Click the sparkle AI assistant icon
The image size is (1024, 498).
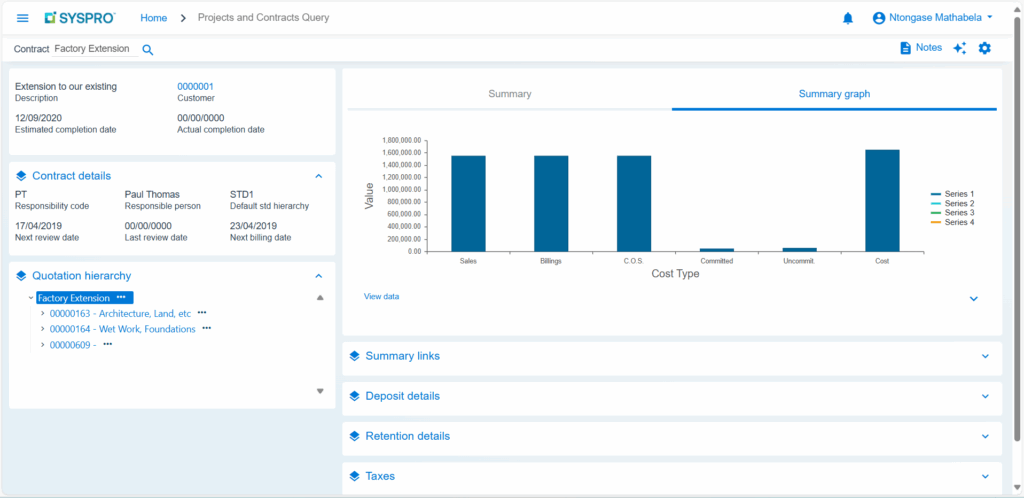point(960,48)
